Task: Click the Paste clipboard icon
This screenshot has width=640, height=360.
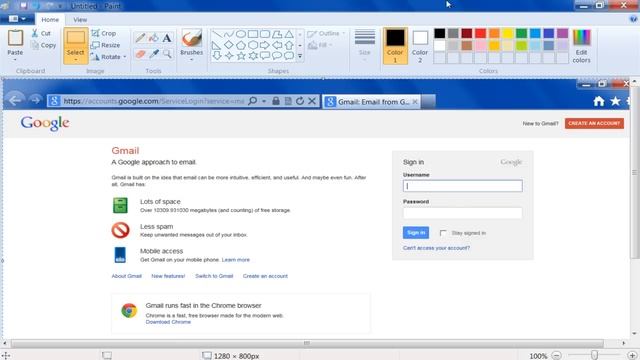Action: click(x=15, y=38)
